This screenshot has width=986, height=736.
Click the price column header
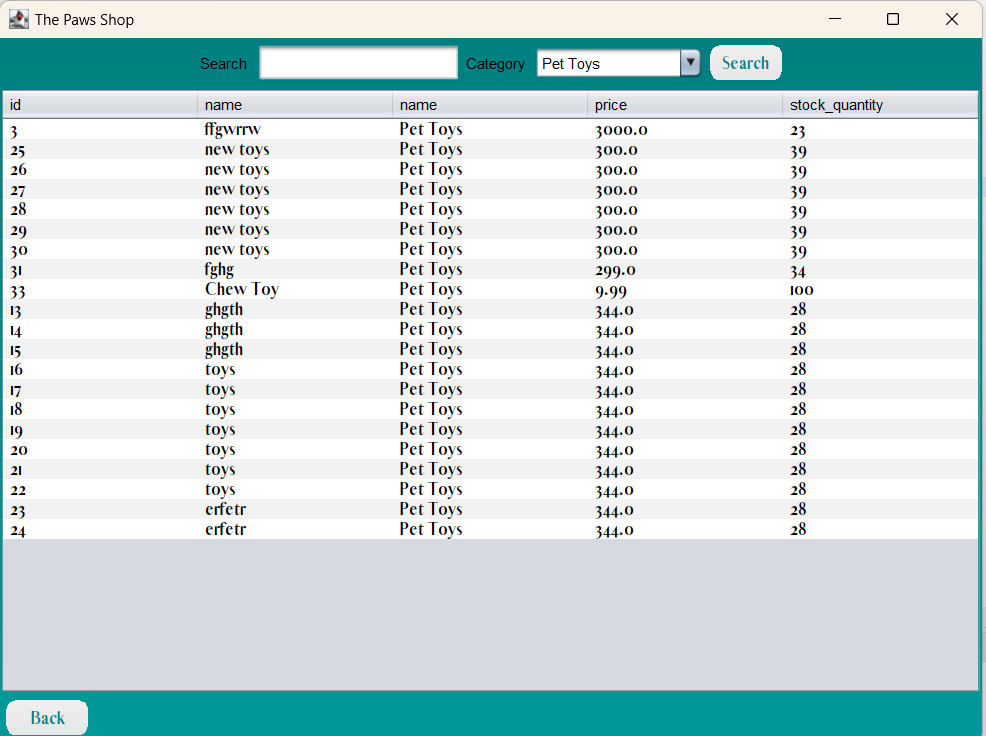click(x=683, y=104)
